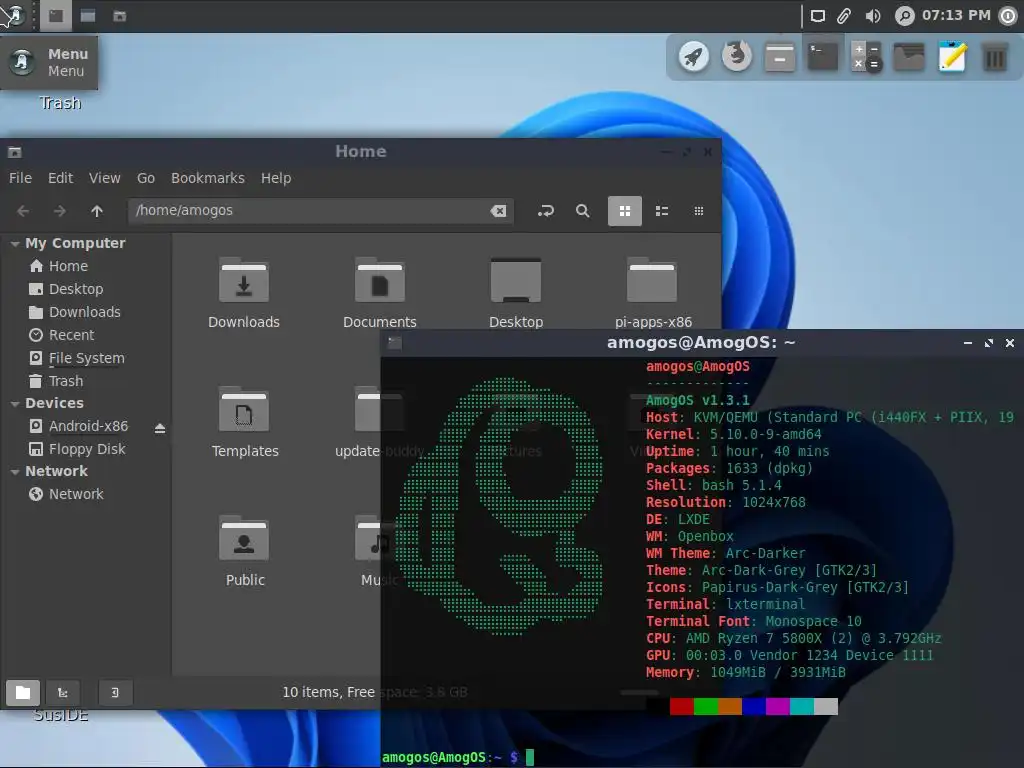Hide the sidebar with status bar button
The width and height of the screenshot is (1024, 768).
(x=115, y=692)
